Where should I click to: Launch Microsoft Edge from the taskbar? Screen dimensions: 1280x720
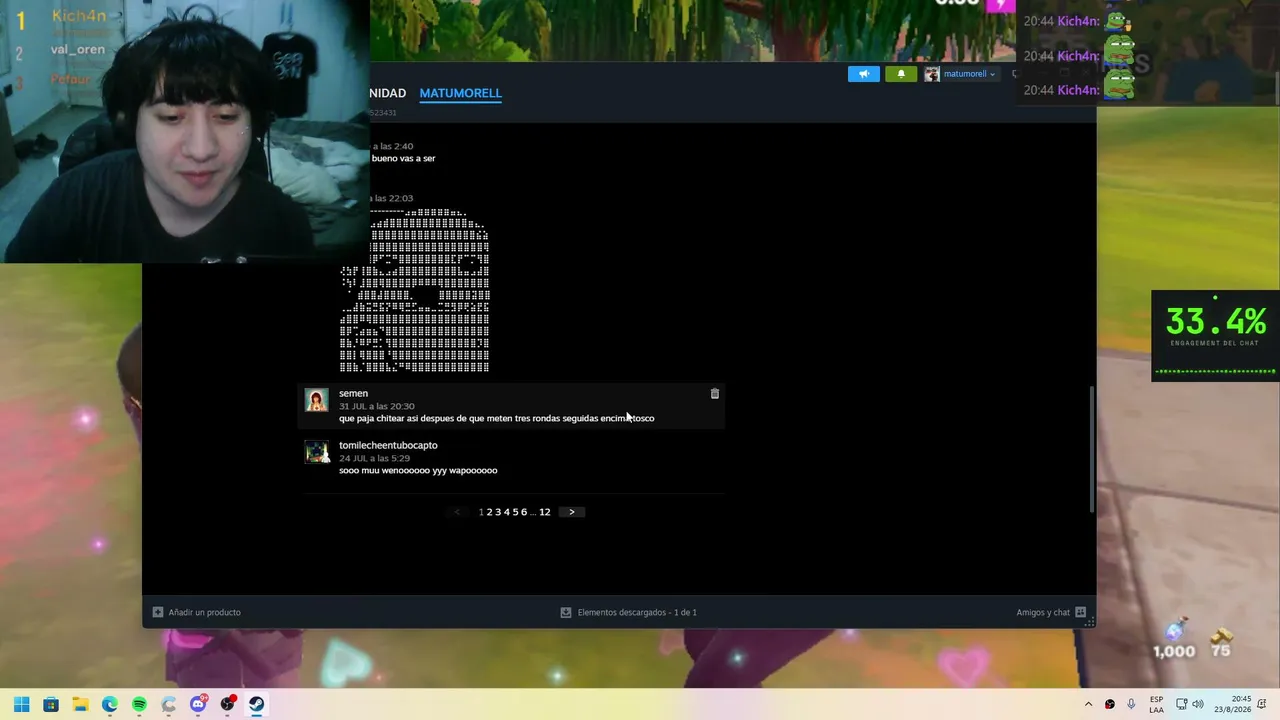tap(110, 704)
